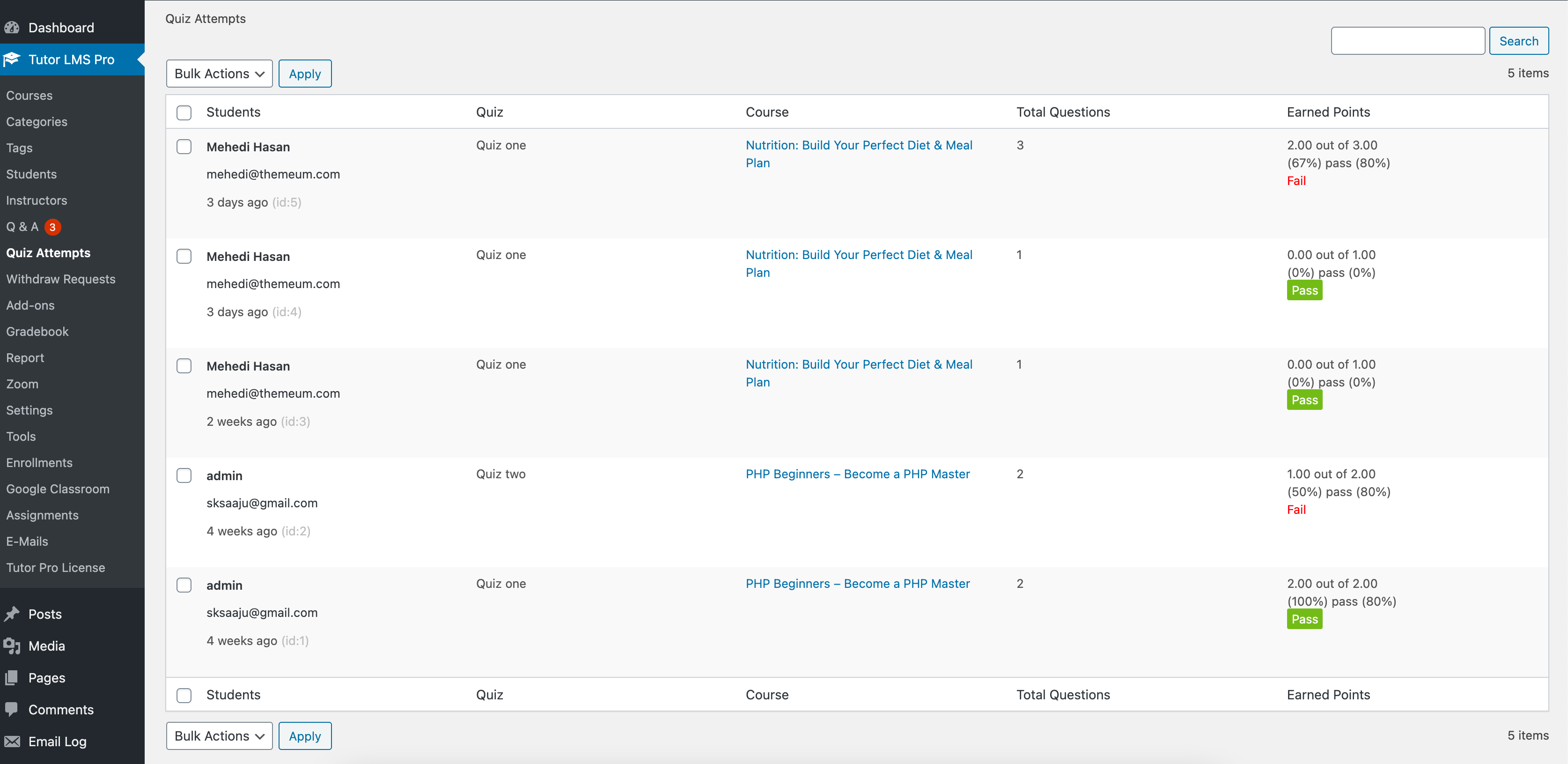Click the Pass badge in id:3 row
This screenshot has width=1568, height=764.
pos(1304,400)
